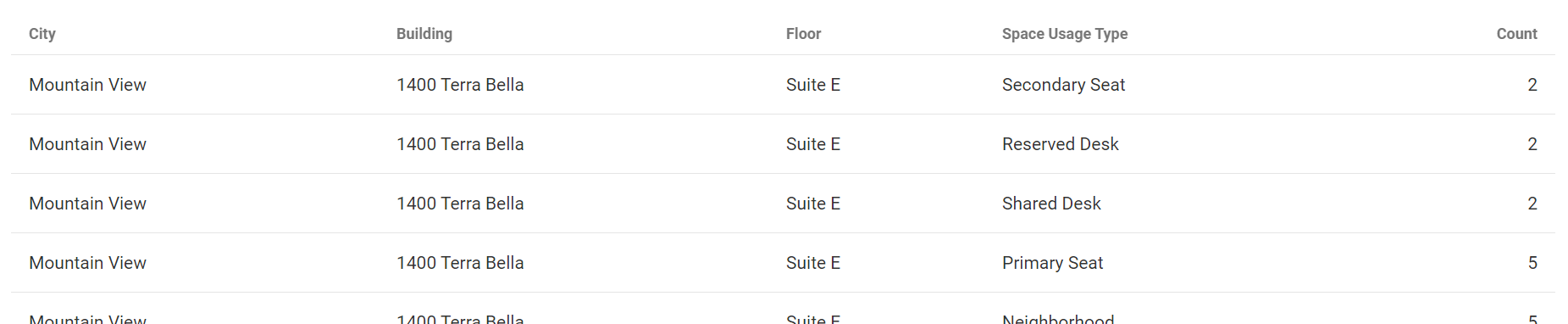Click 1400 Terra Bella in Reserved Desk row
Image resolution: width=1568 pixels, height=324 pixels.
(460, 144)
